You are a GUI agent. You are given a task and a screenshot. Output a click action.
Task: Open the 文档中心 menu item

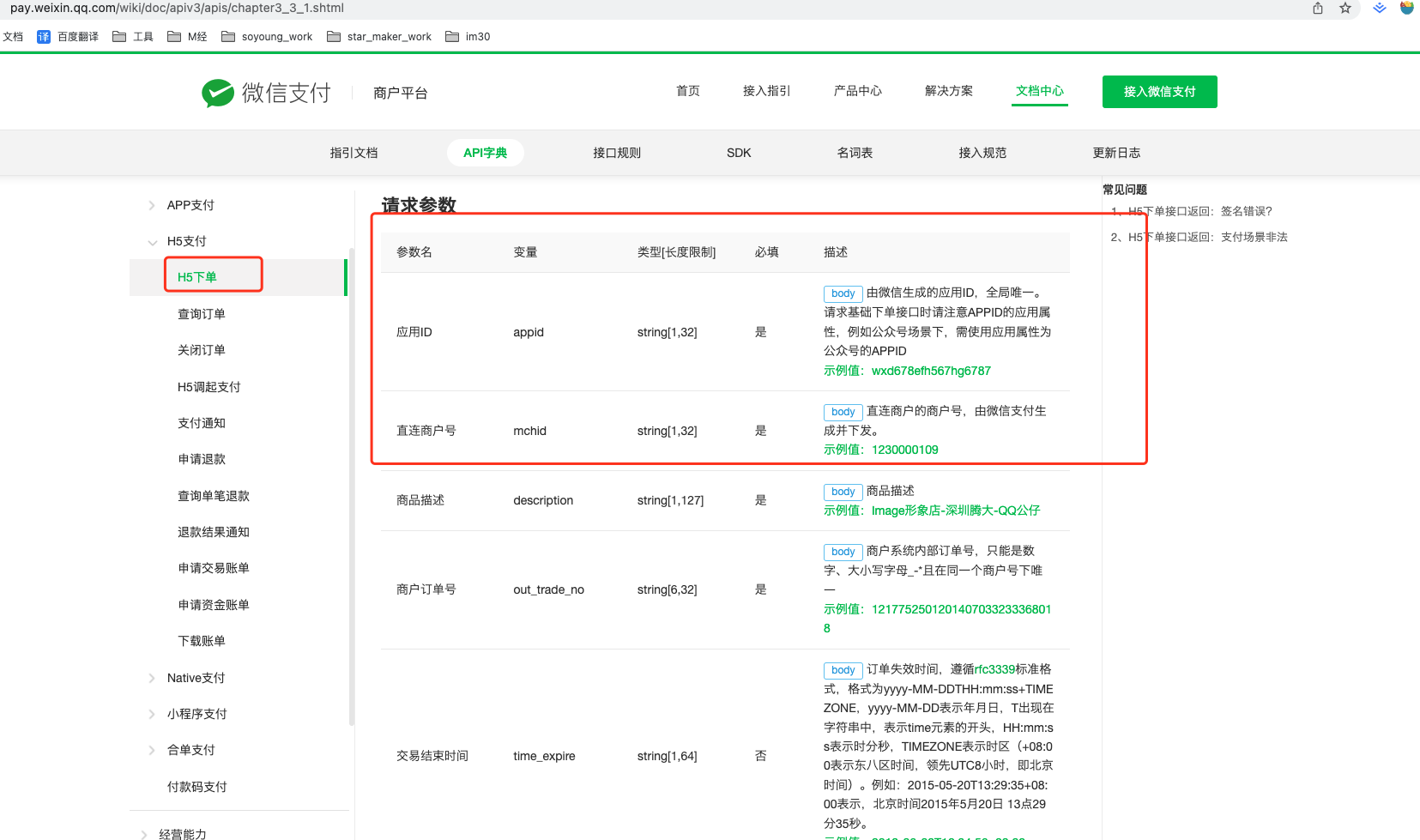[1039, 91]
